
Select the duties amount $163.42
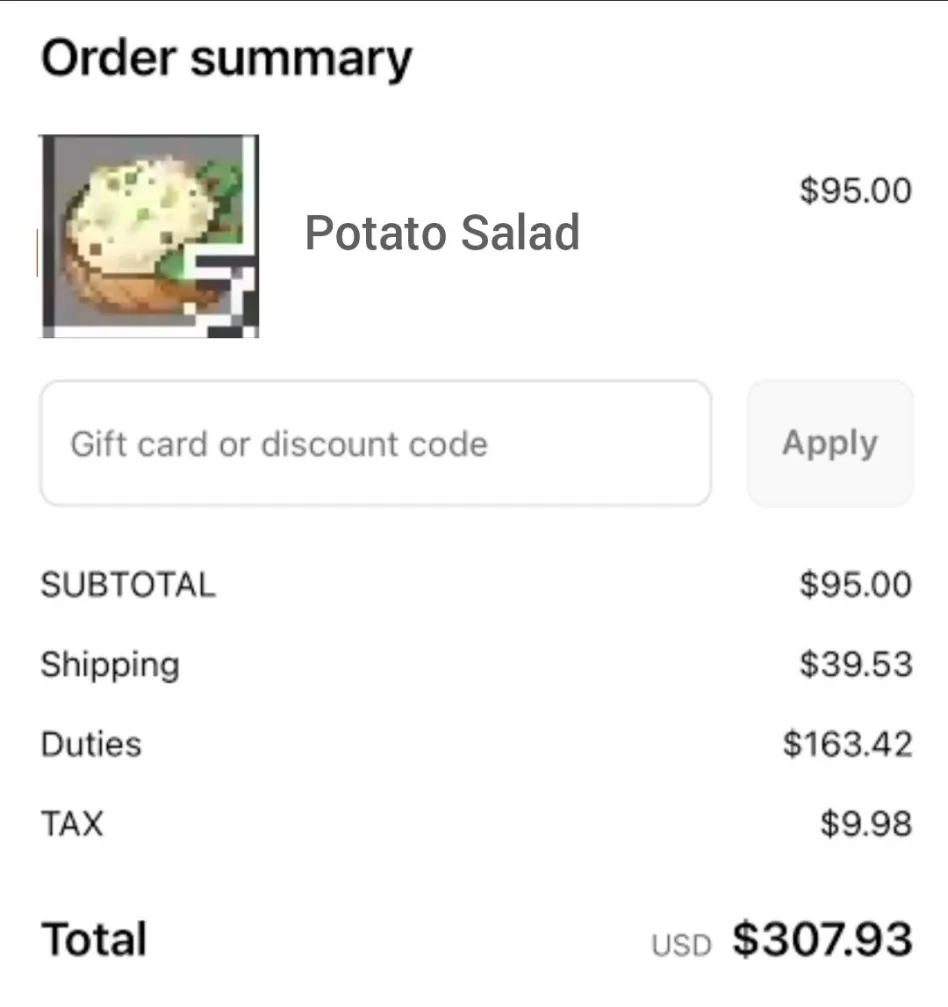(x=847, y=744)
